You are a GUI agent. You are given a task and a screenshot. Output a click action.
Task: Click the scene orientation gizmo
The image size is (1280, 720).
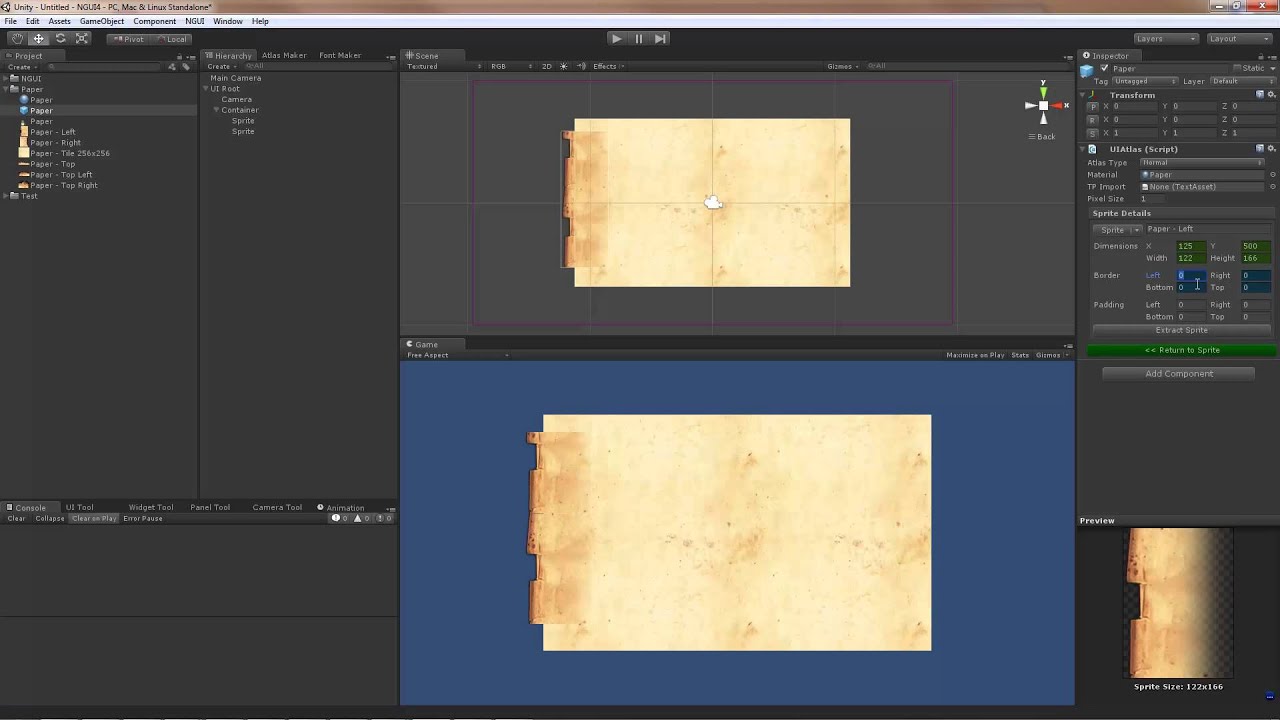(1043, 105)
